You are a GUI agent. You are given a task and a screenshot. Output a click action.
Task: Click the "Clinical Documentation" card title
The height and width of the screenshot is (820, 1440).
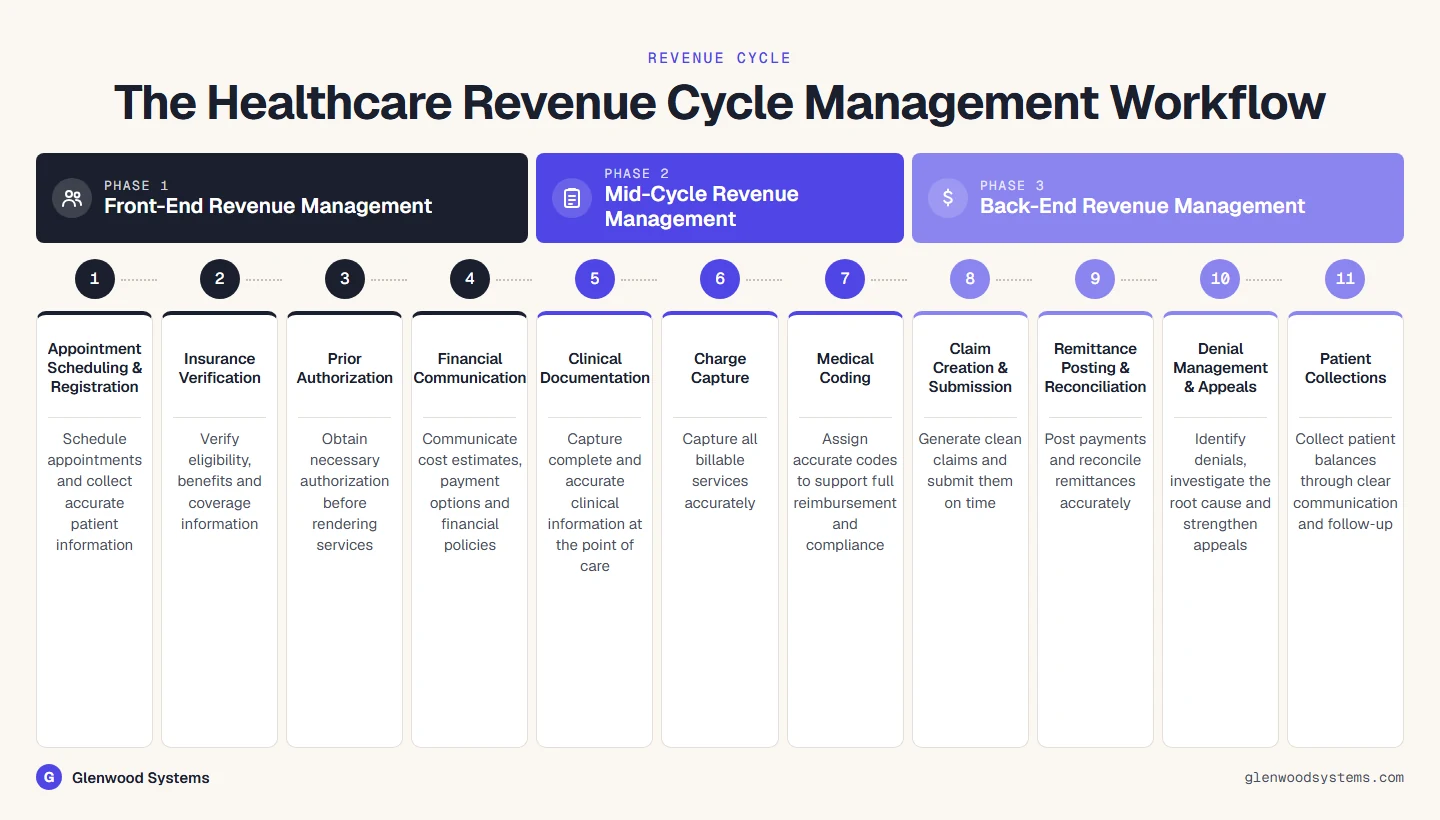click(x=595, y=368)
